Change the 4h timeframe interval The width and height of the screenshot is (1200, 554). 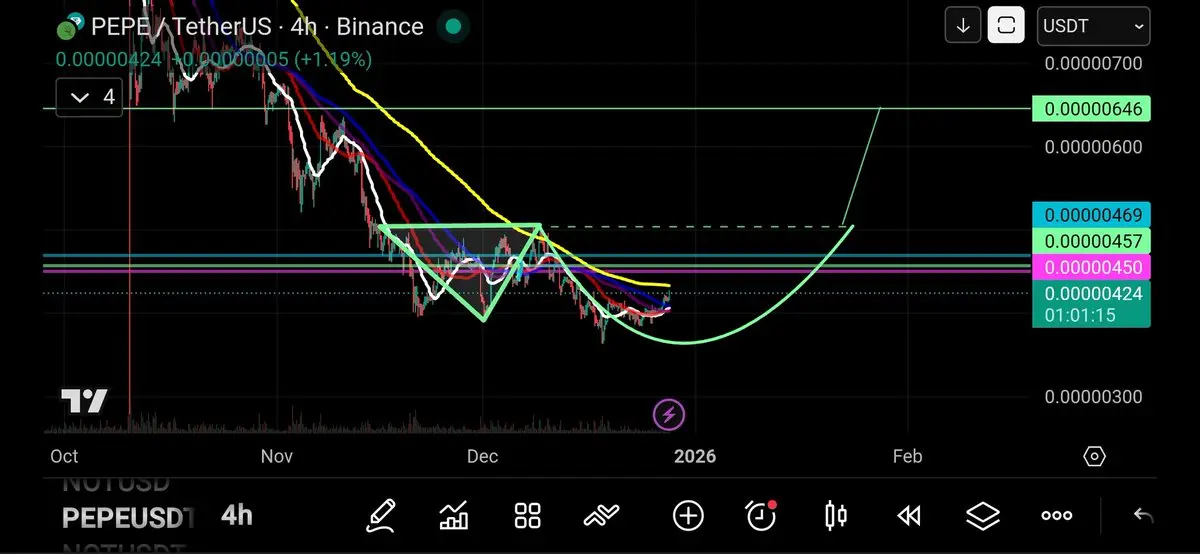tap(237, 515)
